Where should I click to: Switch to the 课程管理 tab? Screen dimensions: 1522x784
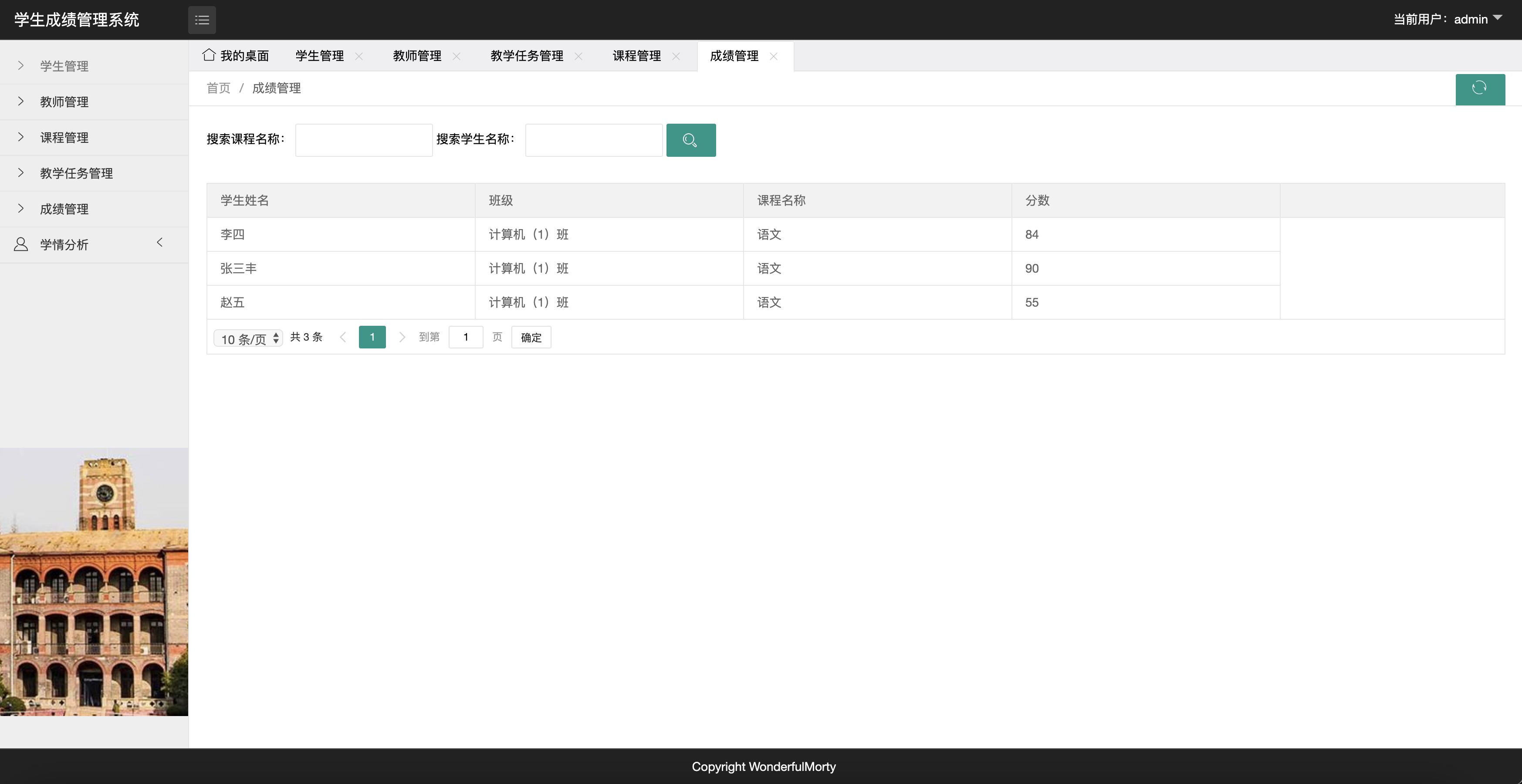click(x=636, y=56)
